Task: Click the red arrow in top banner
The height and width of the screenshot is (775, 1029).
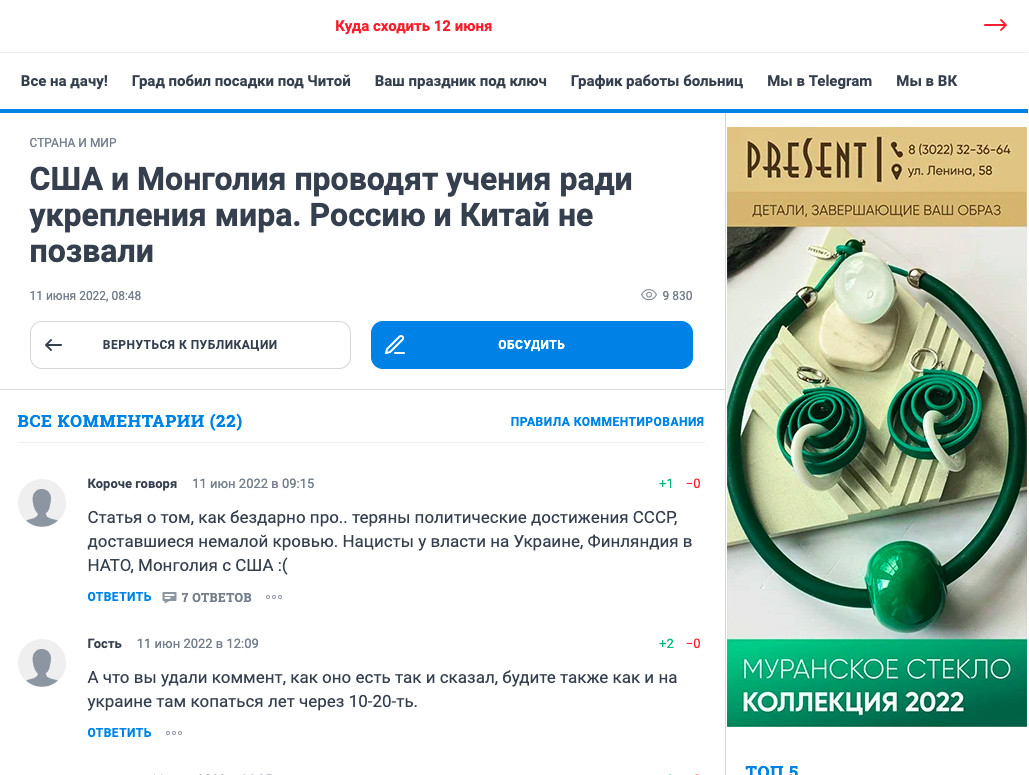Action: click(995, 25)
